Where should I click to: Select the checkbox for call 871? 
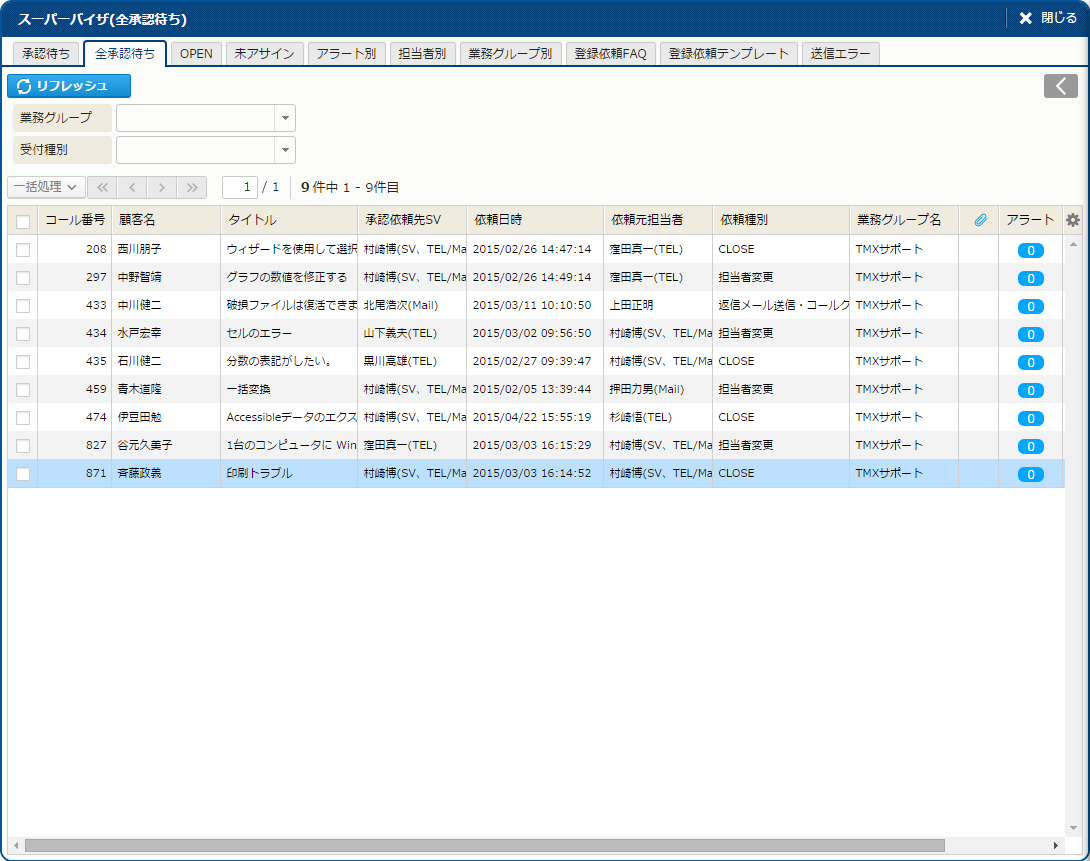[23, 473]
